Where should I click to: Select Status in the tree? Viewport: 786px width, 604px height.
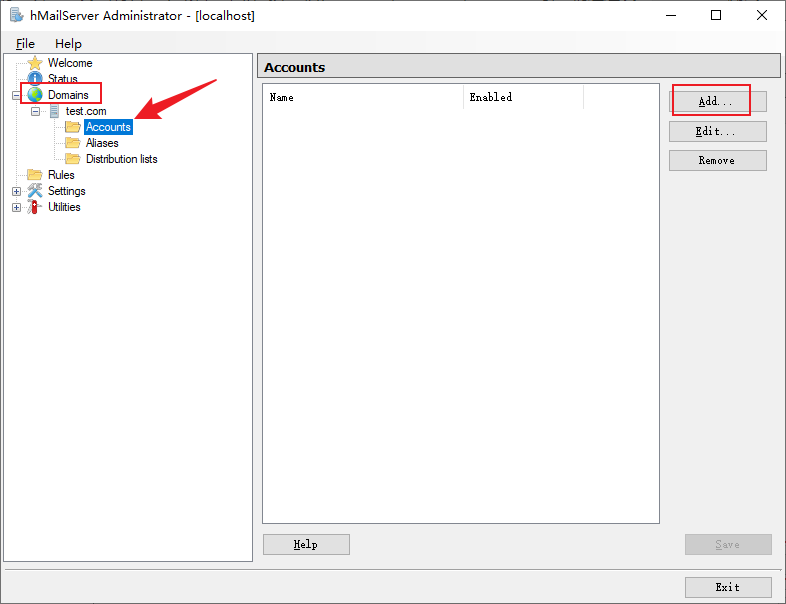tap(63, 79)
